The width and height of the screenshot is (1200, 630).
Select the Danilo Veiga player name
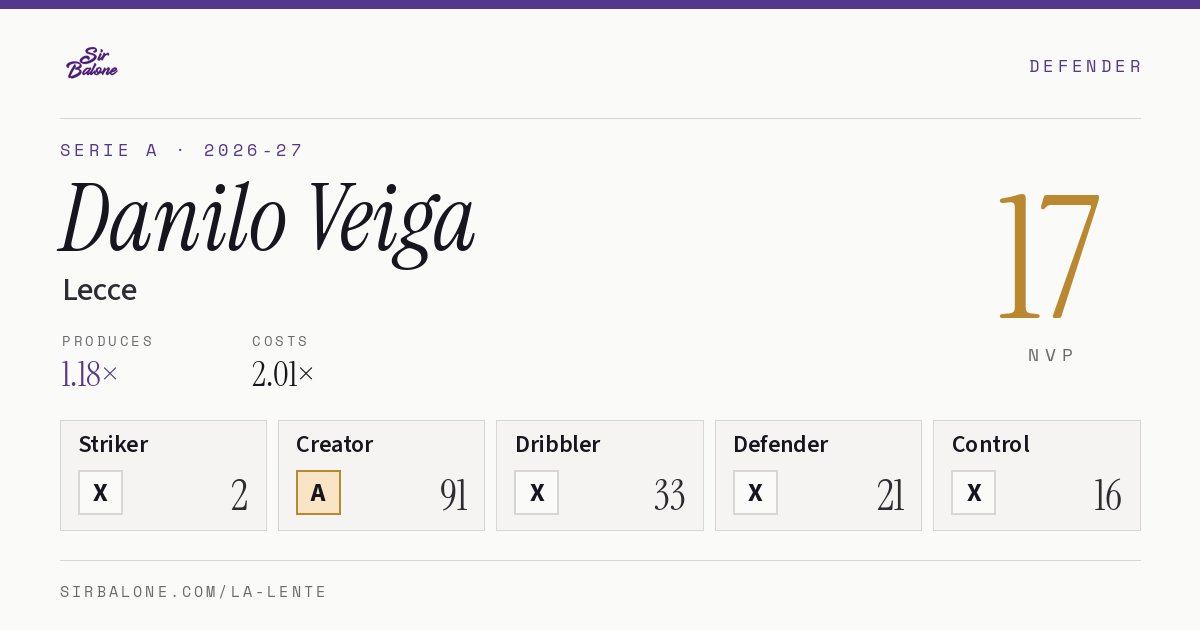[x=267, y=221]
